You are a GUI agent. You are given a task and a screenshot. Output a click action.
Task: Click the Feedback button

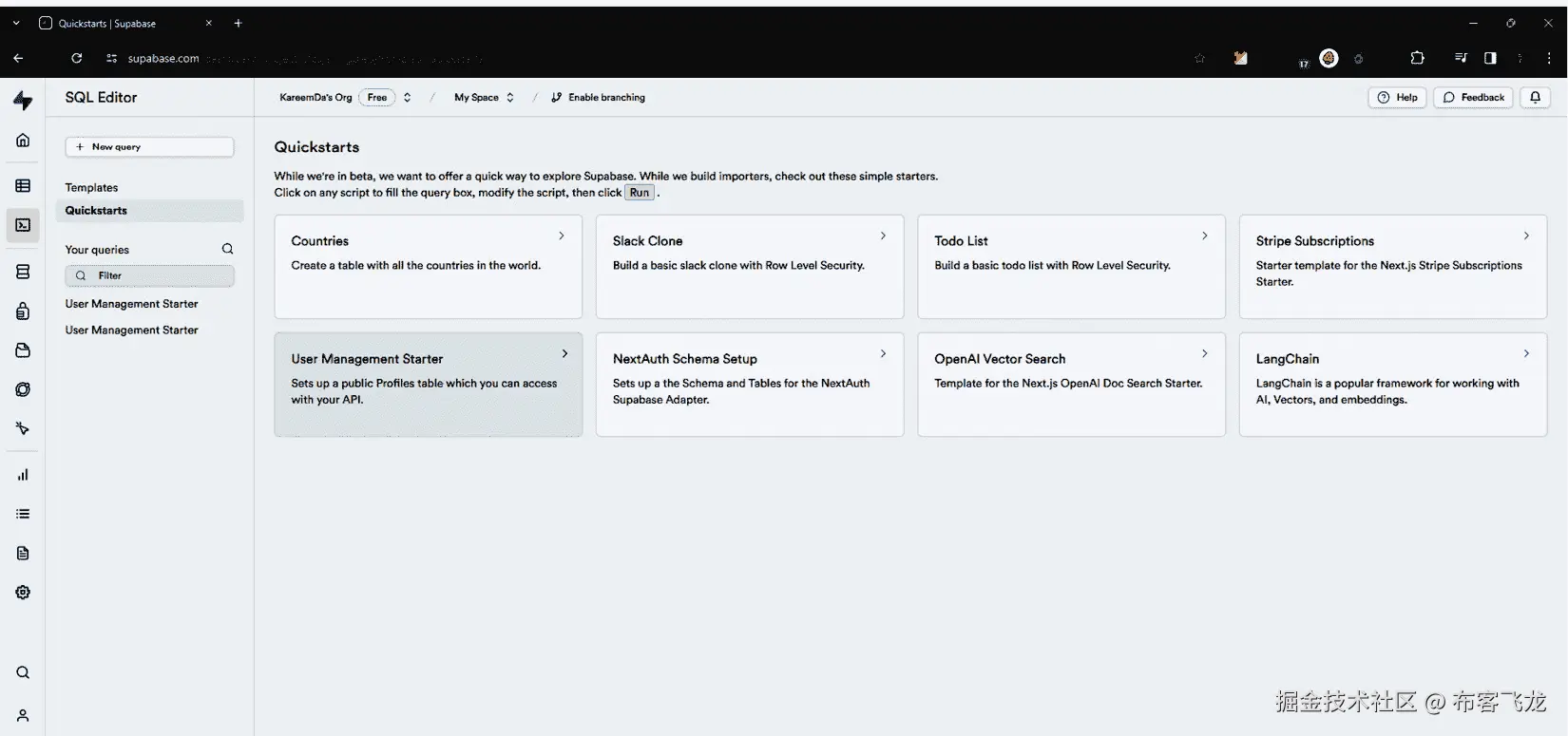click(1473, 97)
